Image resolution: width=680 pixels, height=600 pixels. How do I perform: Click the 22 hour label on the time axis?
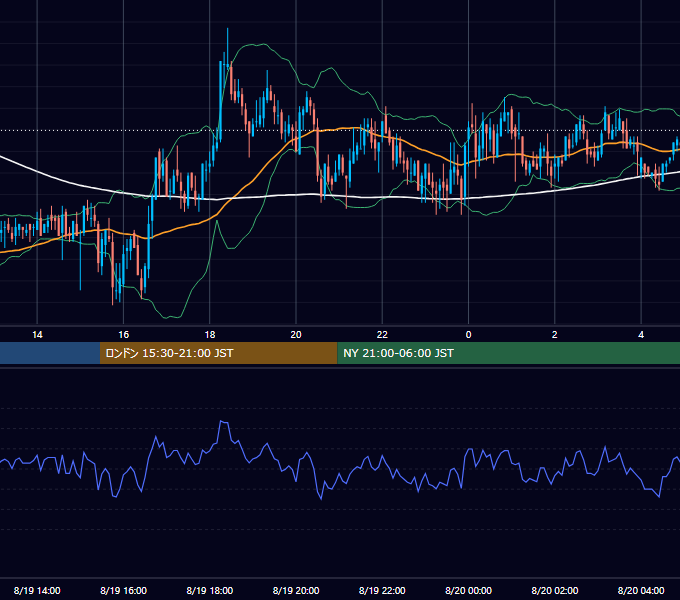click(382, 335)
